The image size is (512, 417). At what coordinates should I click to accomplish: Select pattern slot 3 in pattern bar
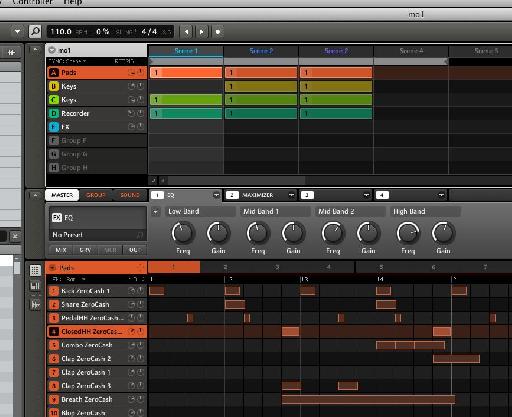tap(277, 267)
